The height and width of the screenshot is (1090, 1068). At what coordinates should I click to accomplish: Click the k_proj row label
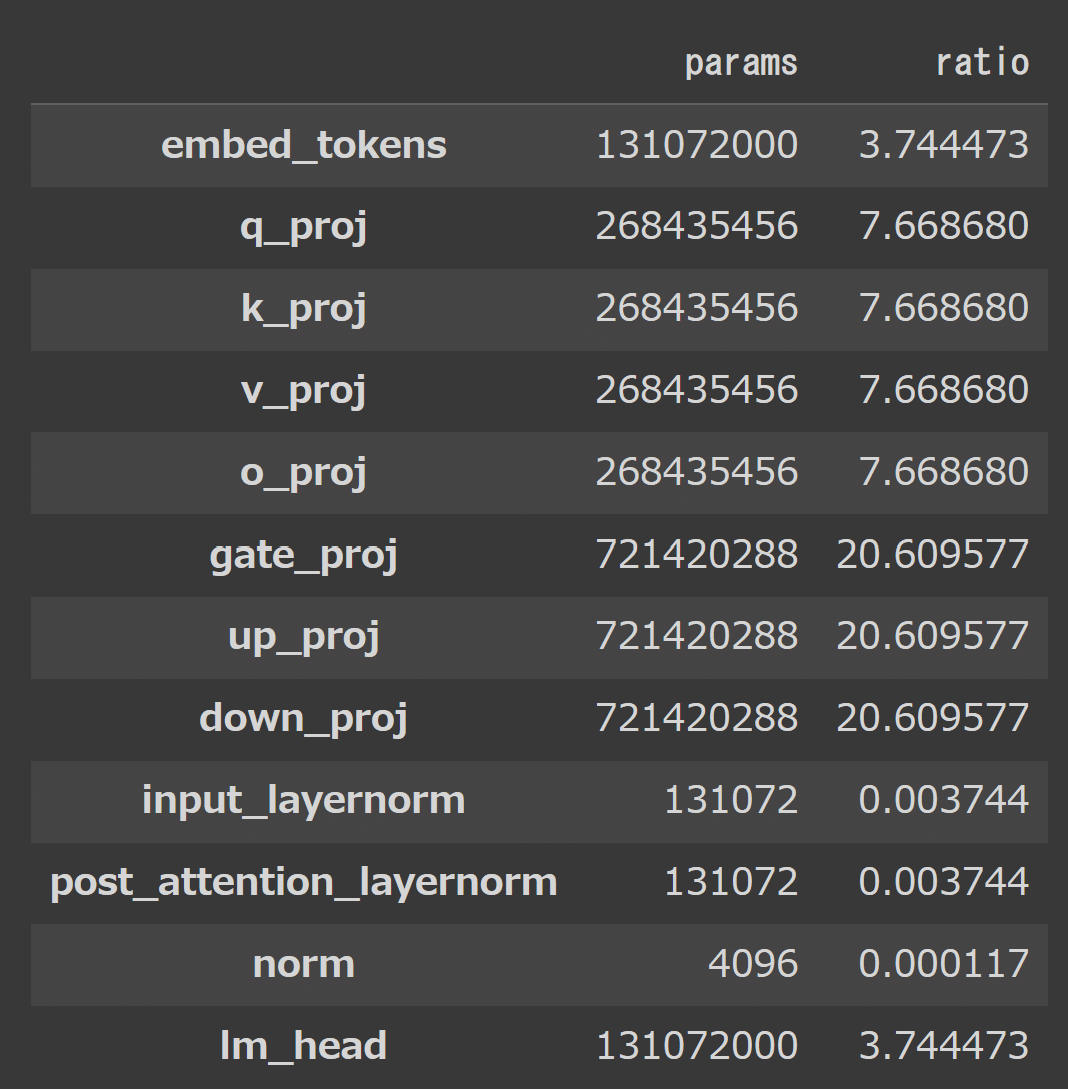point(304,309)
